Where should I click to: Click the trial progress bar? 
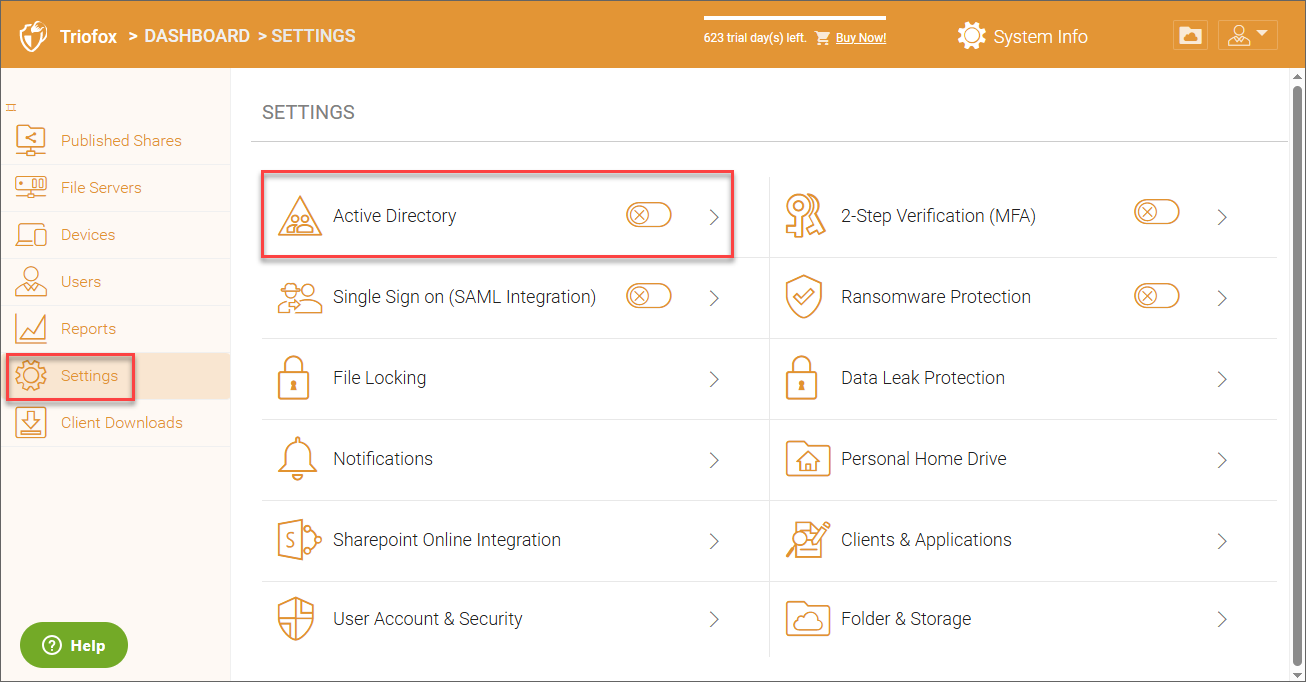795,18
